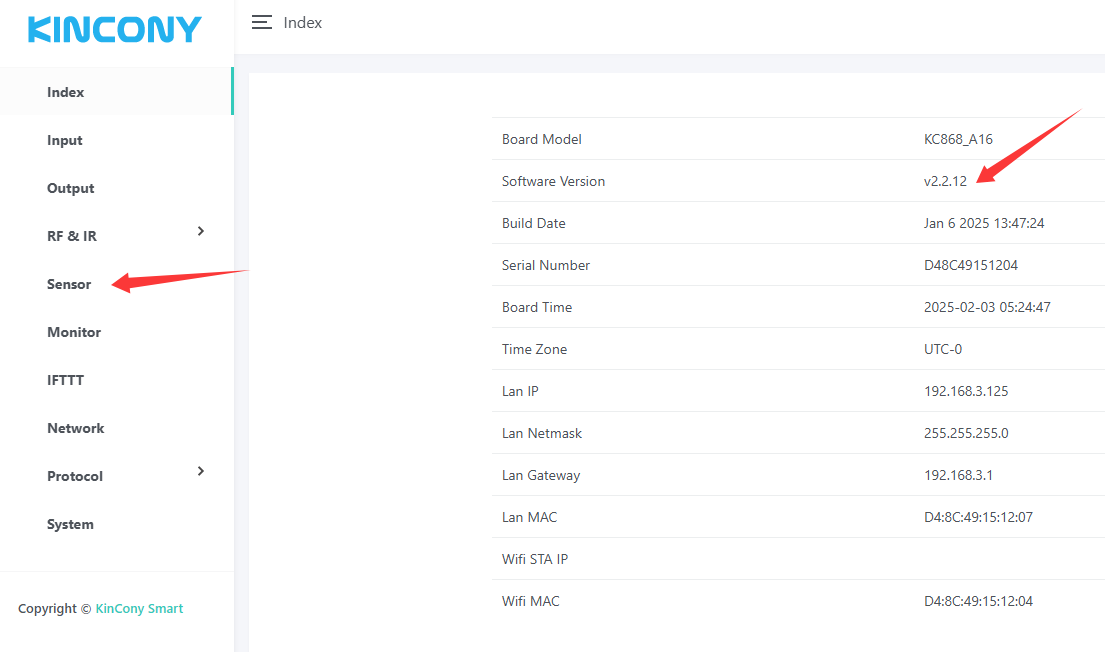
Task: Click the KinCony logo
Action: 115,30
